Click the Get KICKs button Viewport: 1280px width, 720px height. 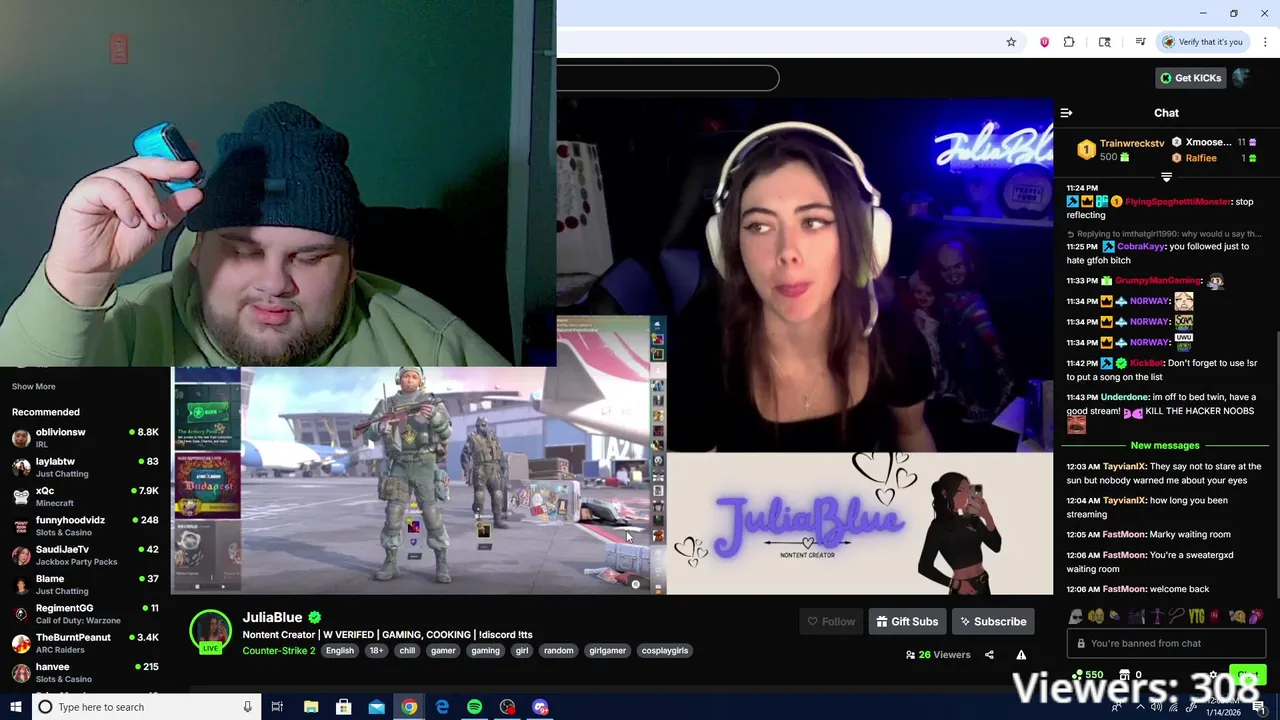1190,78
